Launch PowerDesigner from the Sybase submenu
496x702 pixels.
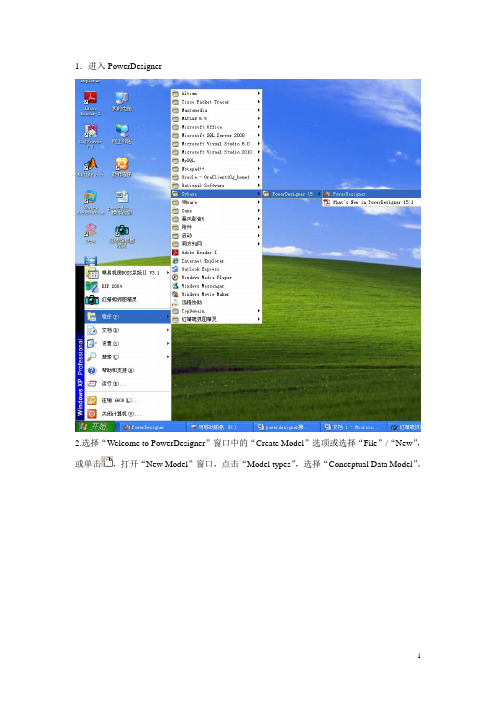[x=372, y=194]
